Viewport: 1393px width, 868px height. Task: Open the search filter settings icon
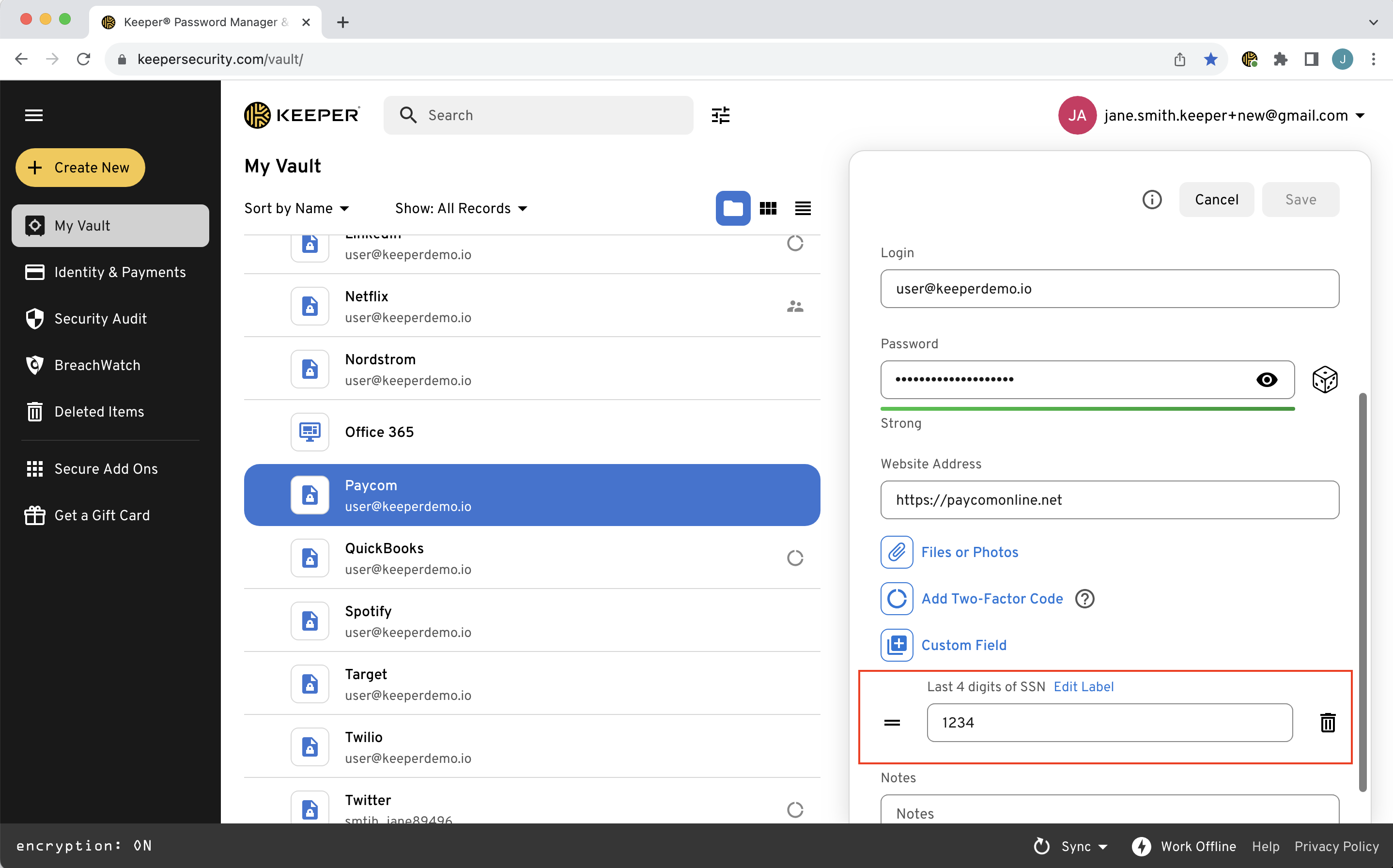coord(720,115)
